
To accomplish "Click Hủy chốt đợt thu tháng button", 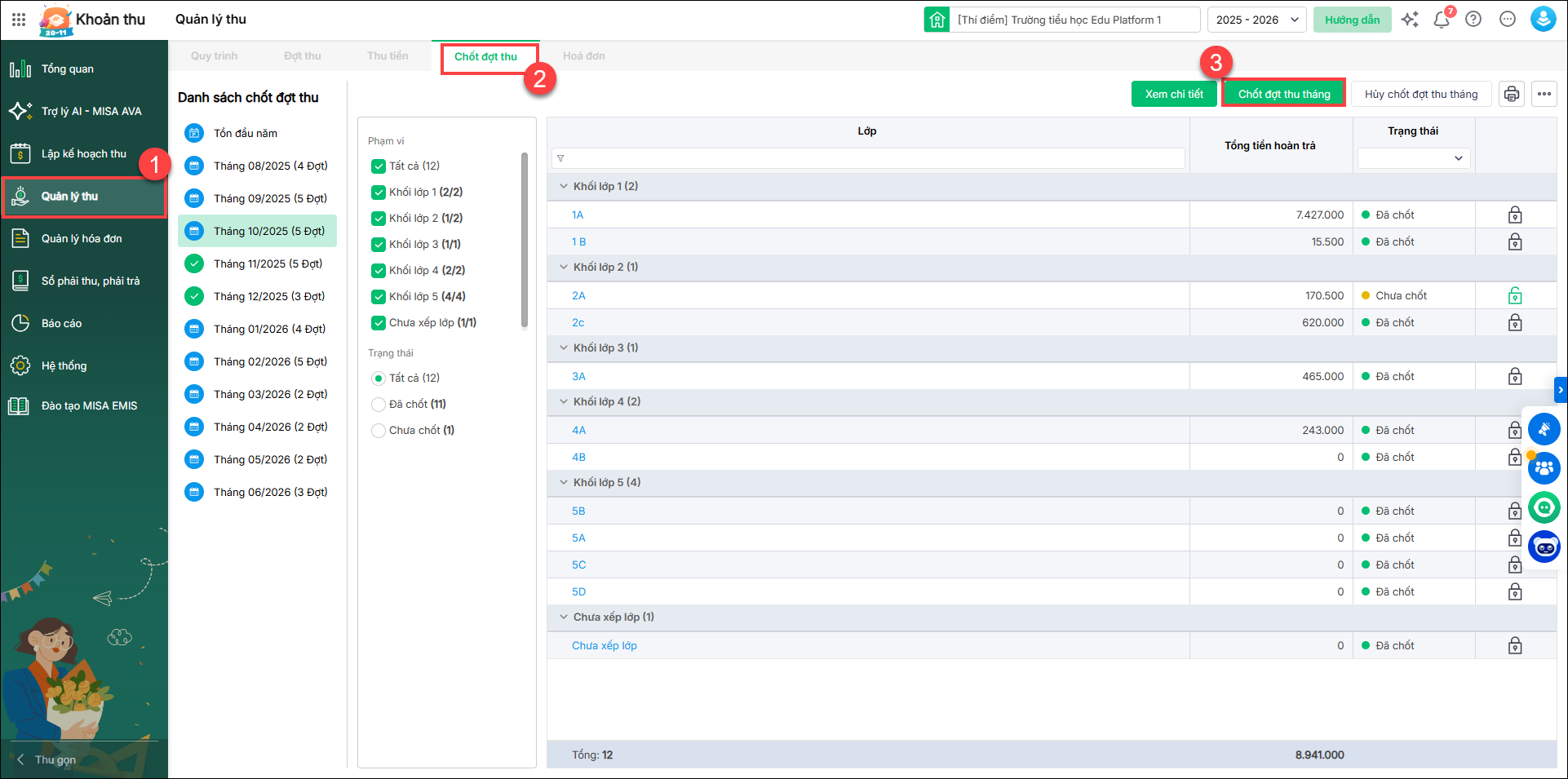I will [1420, 94].
